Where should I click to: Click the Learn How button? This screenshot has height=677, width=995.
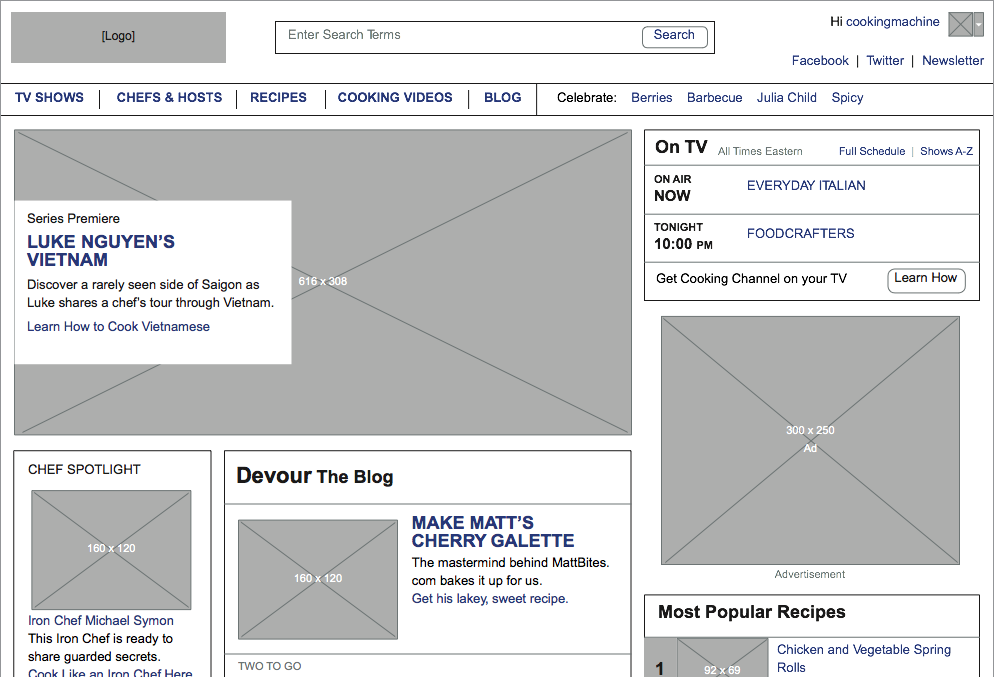coord(926,280)
